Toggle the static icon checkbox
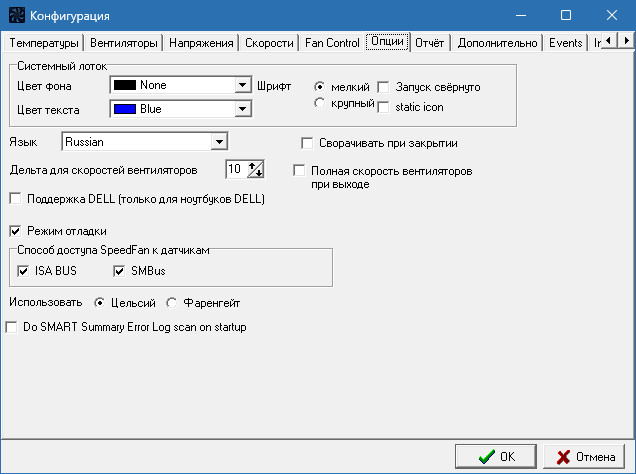636x474 pixels. pos(383,107)
